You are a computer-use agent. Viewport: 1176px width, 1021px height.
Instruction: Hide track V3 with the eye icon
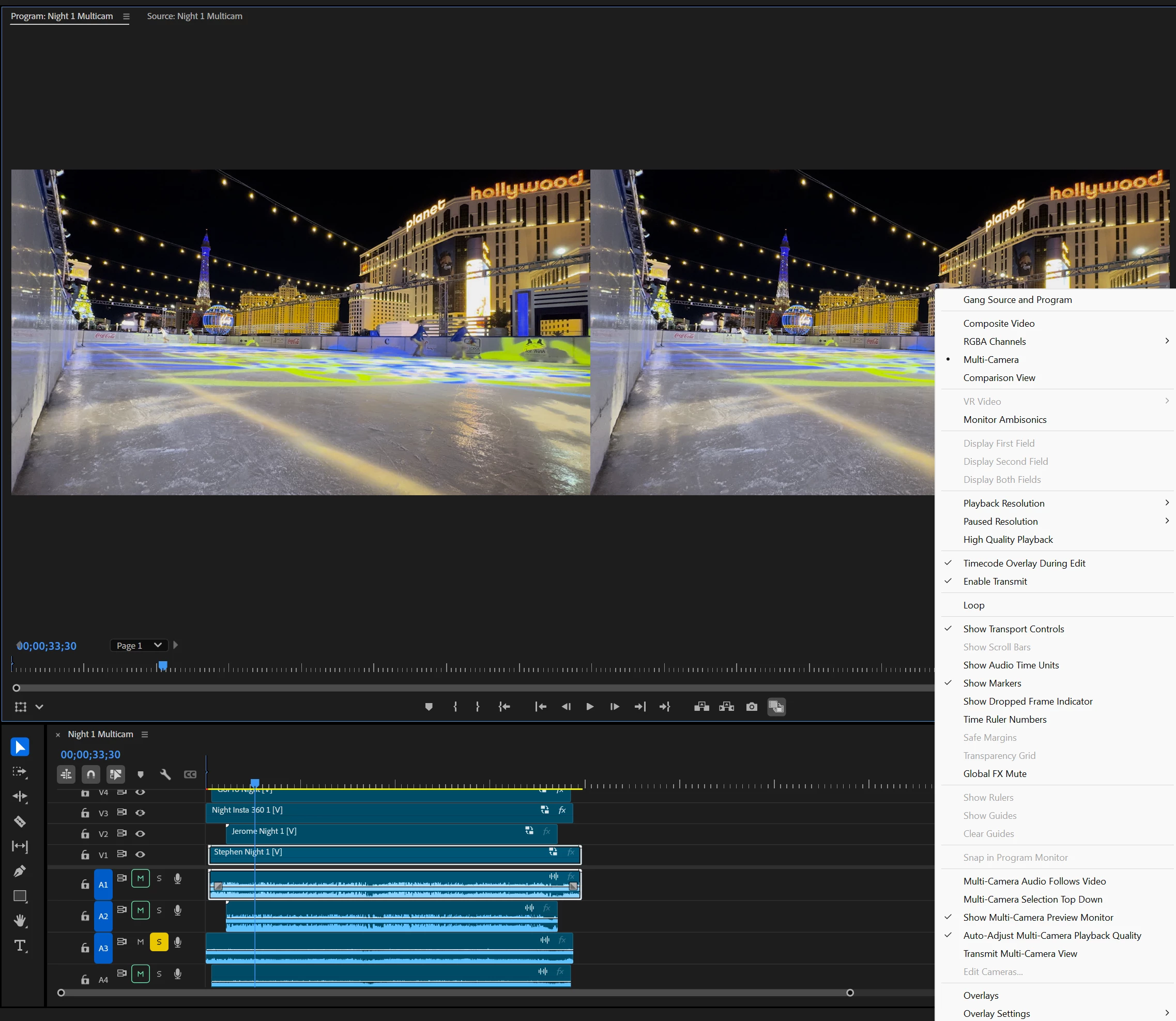coord(140,813)
